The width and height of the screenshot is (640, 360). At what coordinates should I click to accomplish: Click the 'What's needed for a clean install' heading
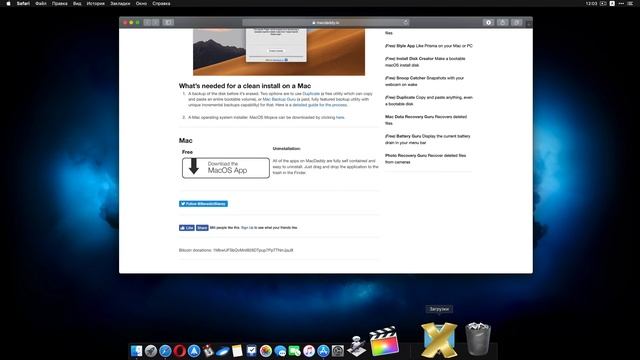(245, 86)
